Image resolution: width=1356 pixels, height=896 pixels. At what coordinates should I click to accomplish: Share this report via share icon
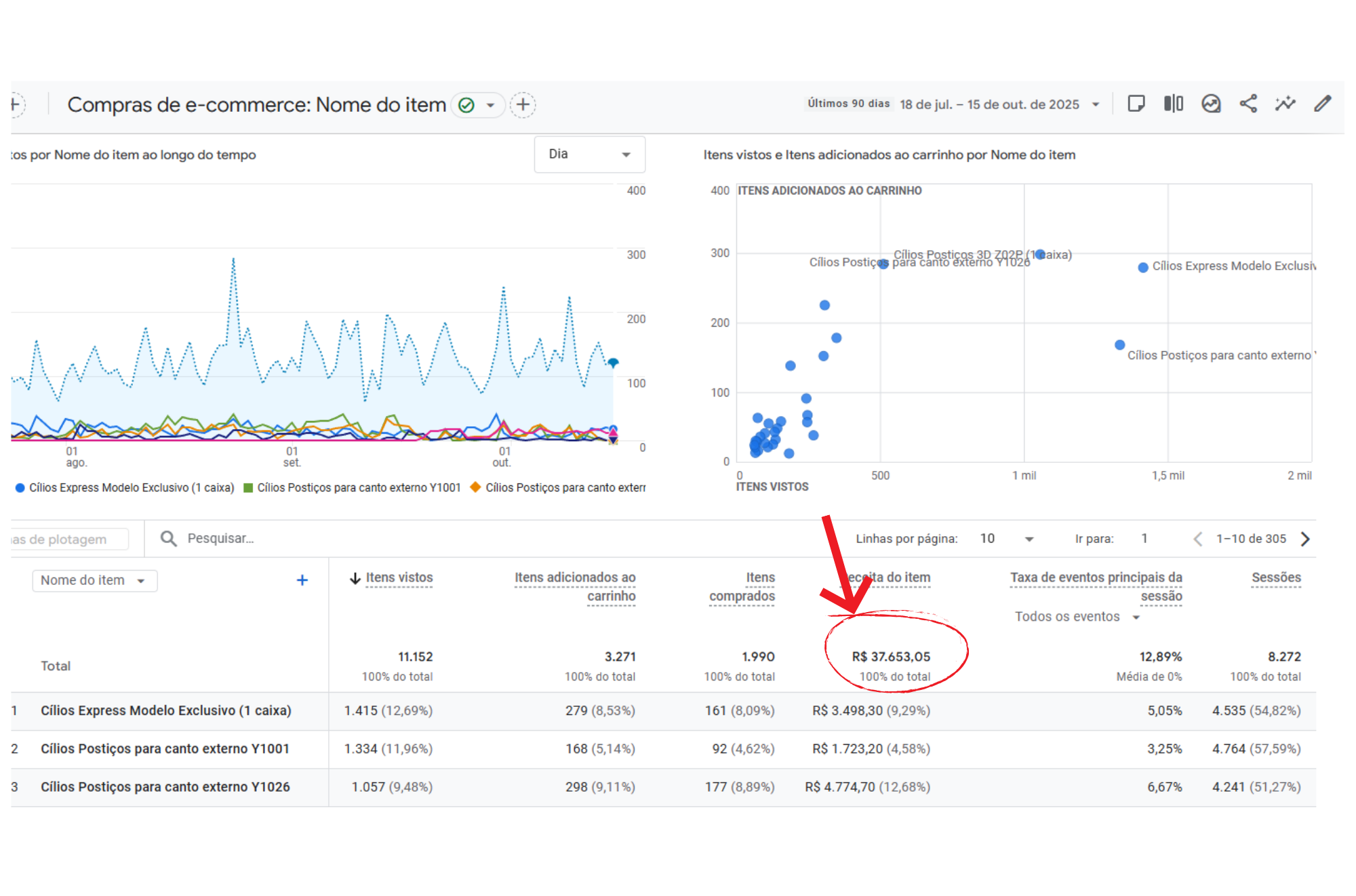coord(1248,104)
